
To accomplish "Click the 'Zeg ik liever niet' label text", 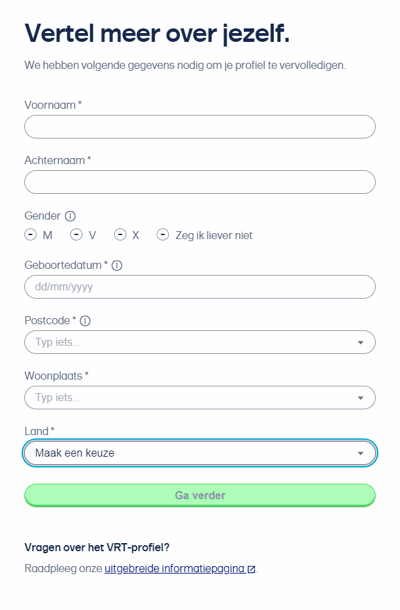I will (x=214, y=235).
